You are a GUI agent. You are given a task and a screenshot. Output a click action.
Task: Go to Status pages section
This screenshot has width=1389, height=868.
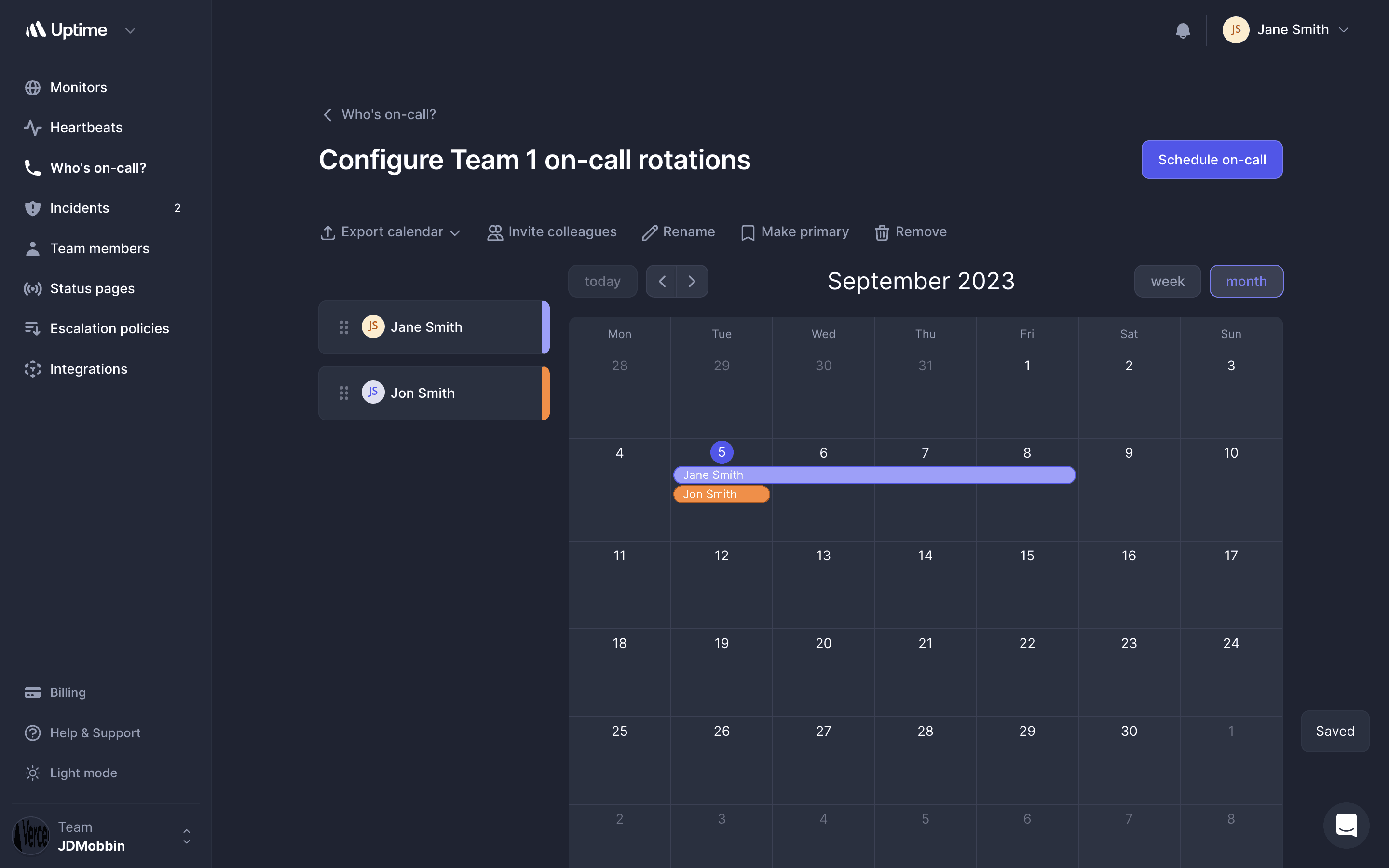point(92,288)
